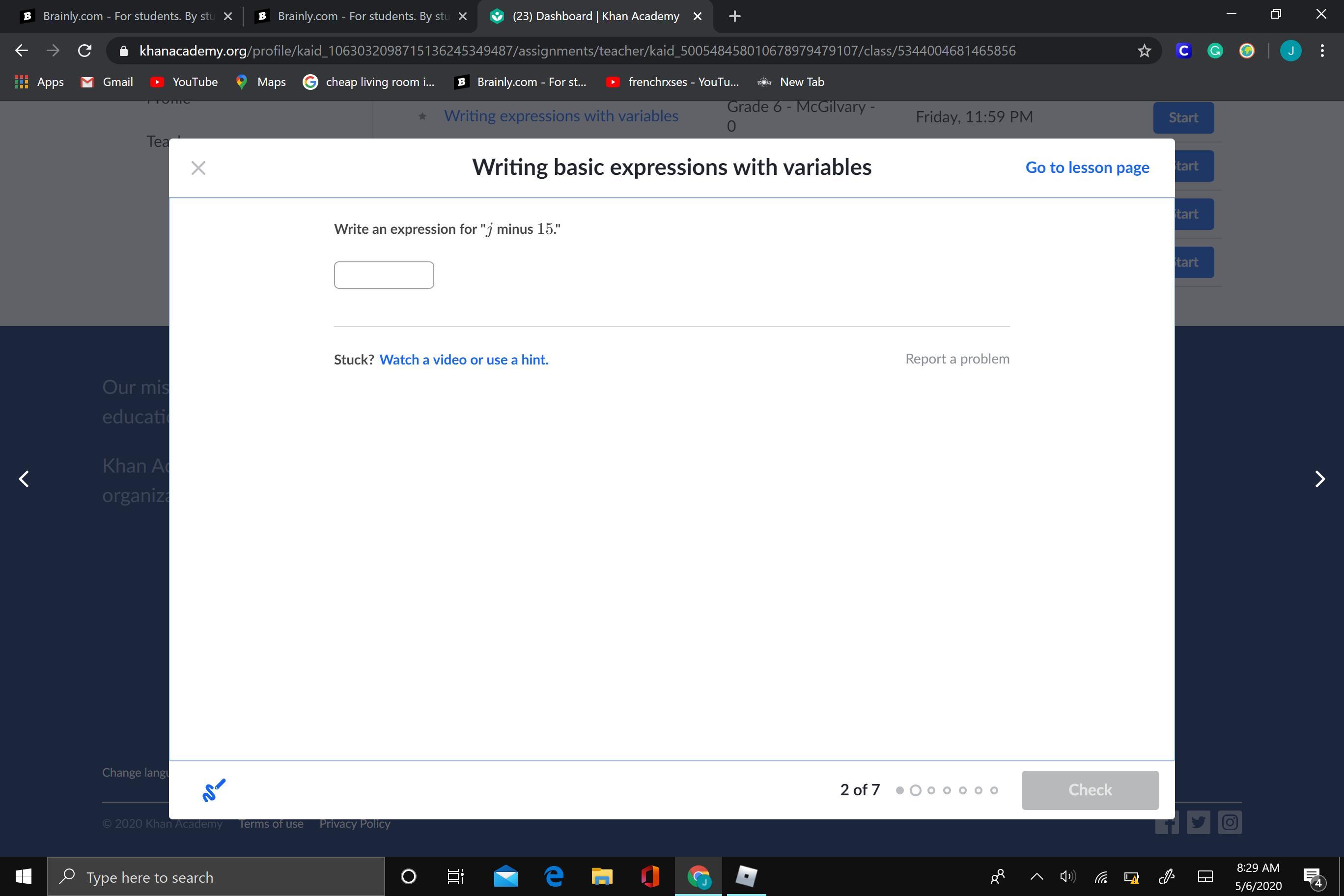This screenshot has height=896, width=1344.
Task: Open the volume control in the tray
Action: pyautogui.click(x=1067, y=876)
